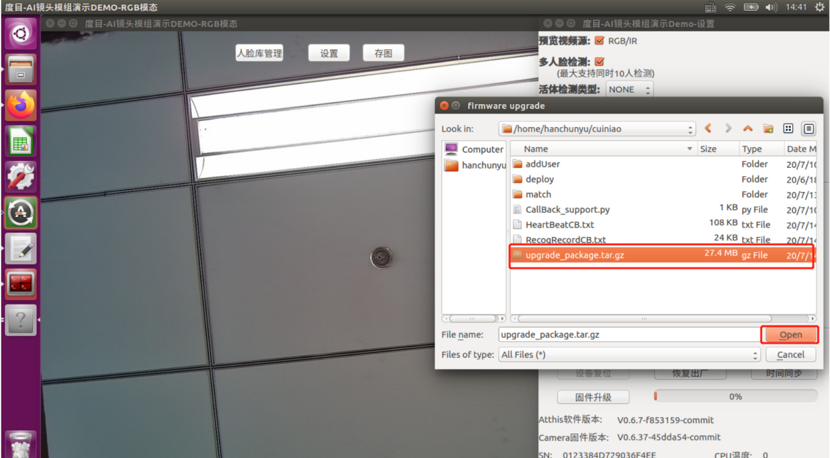Open the Files of type dropdown

629,355
